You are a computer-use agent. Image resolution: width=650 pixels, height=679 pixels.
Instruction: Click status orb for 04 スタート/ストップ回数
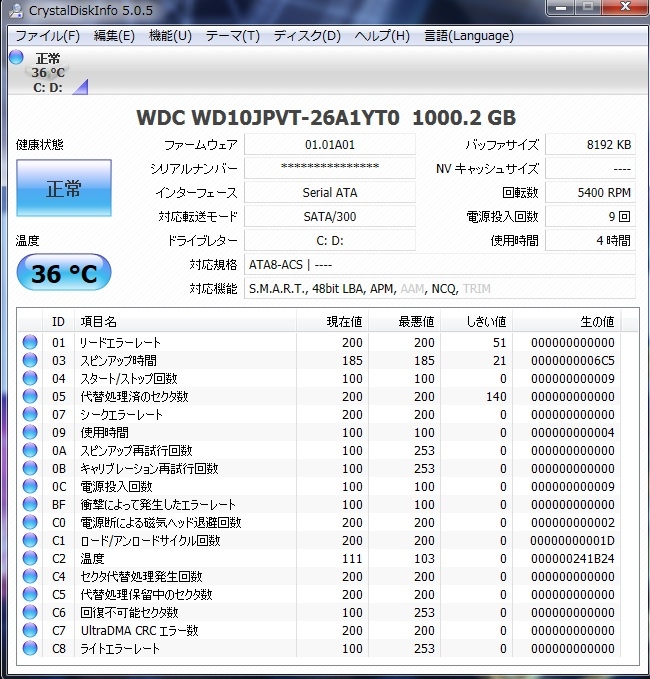(x=30, y=378)
